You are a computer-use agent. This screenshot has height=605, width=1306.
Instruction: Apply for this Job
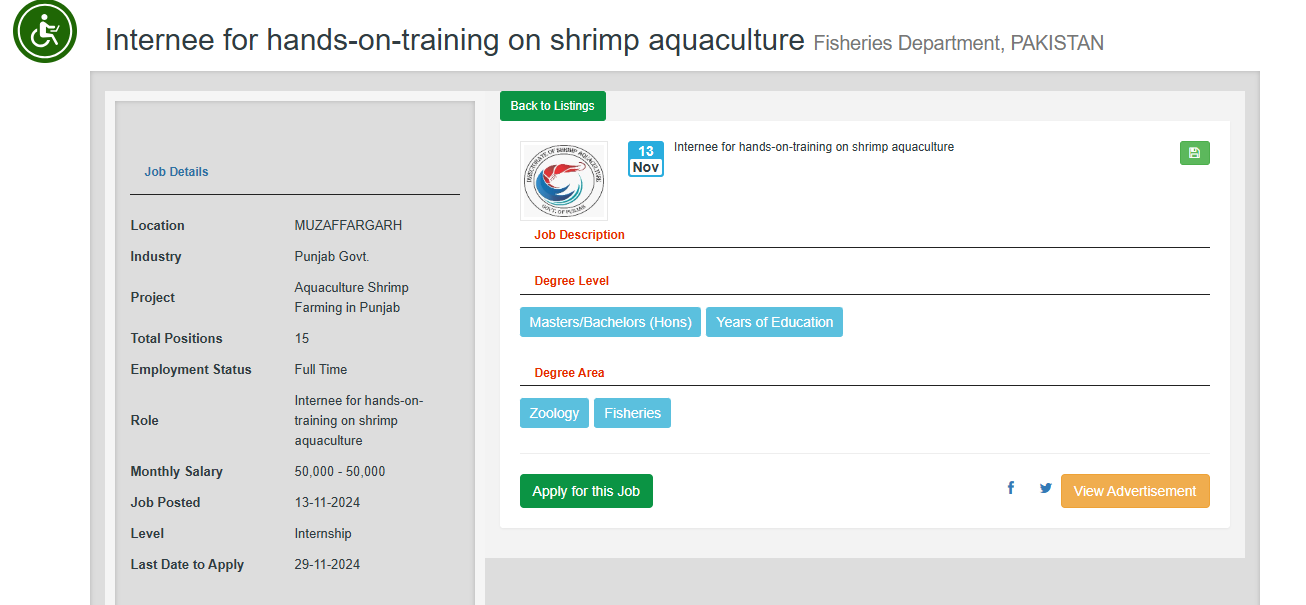coord(586,491)
